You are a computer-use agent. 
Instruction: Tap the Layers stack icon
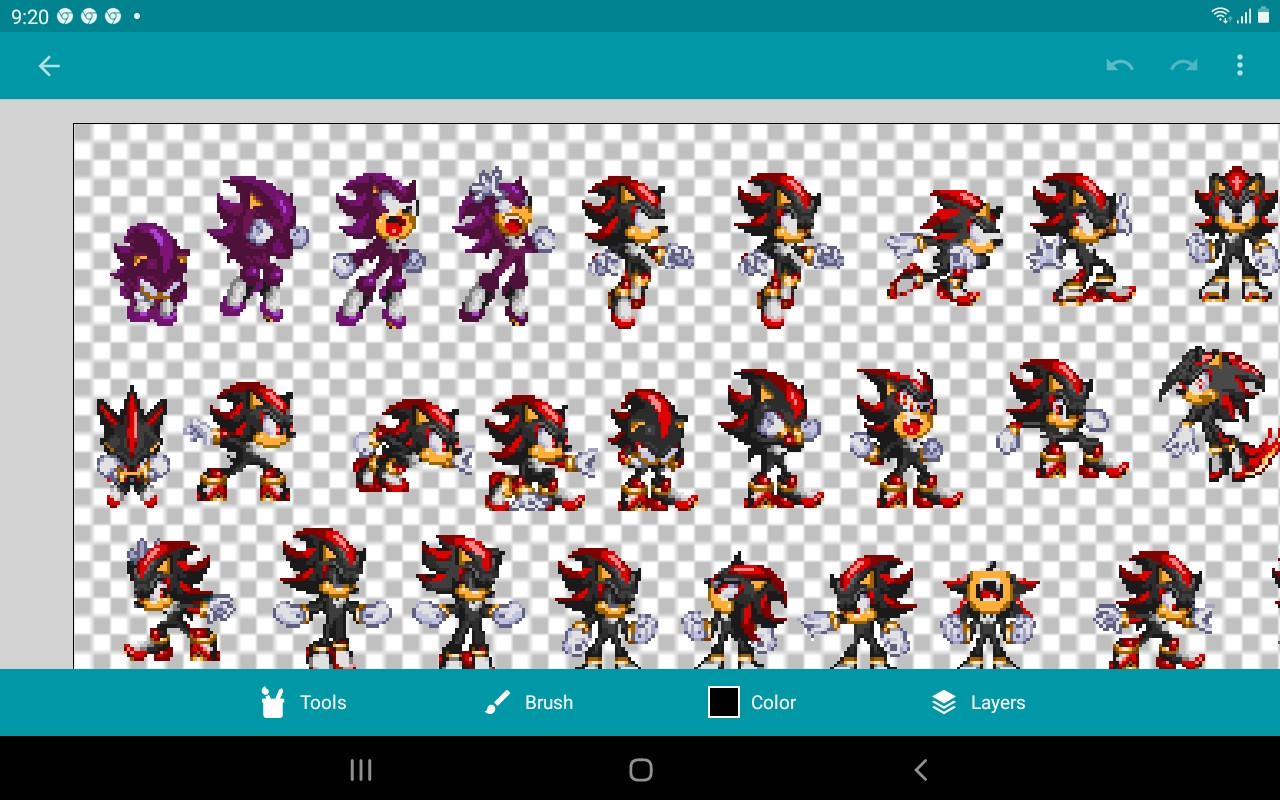944,702
